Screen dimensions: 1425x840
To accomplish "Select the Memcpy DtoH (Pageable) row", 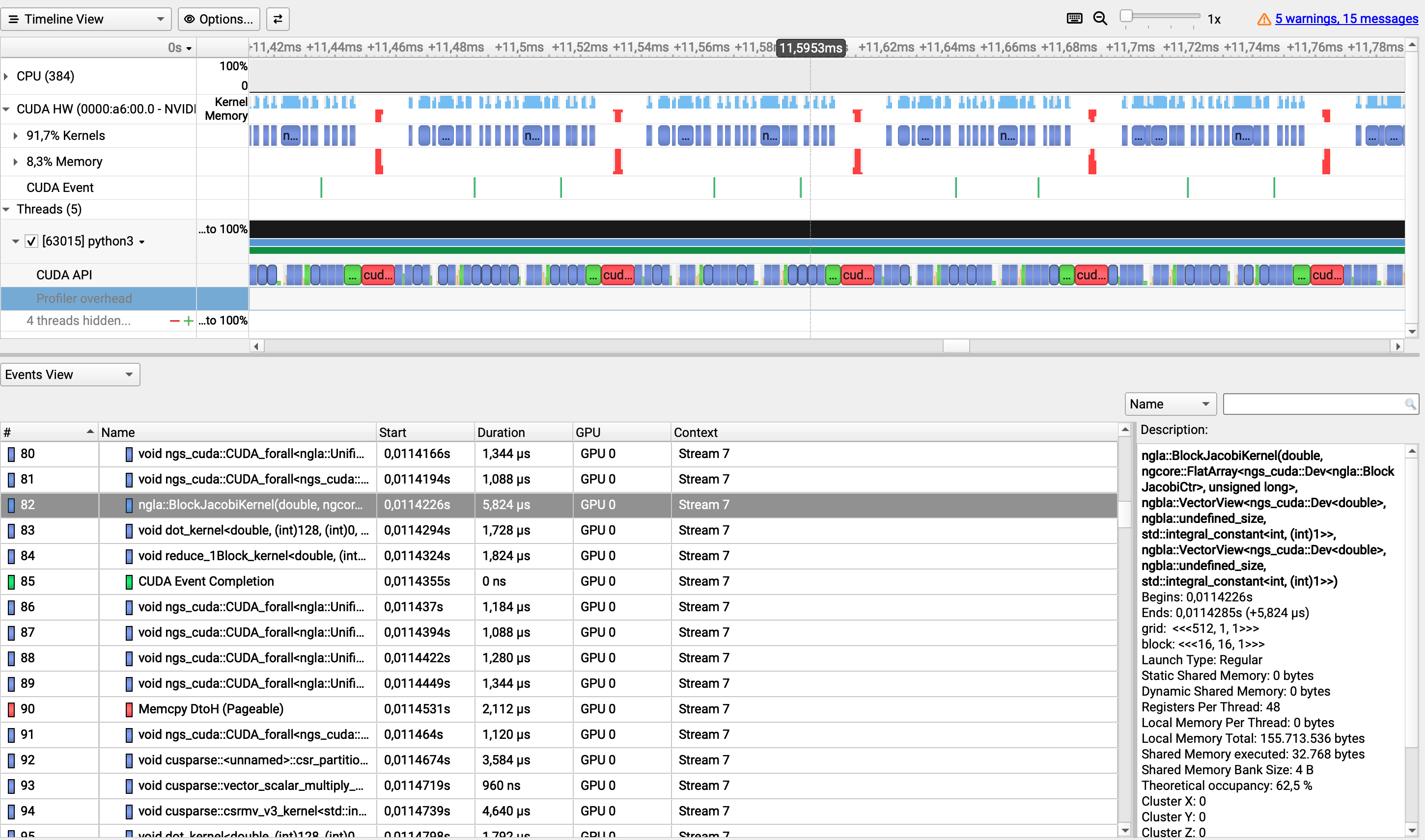I will (x=559, y=709).
